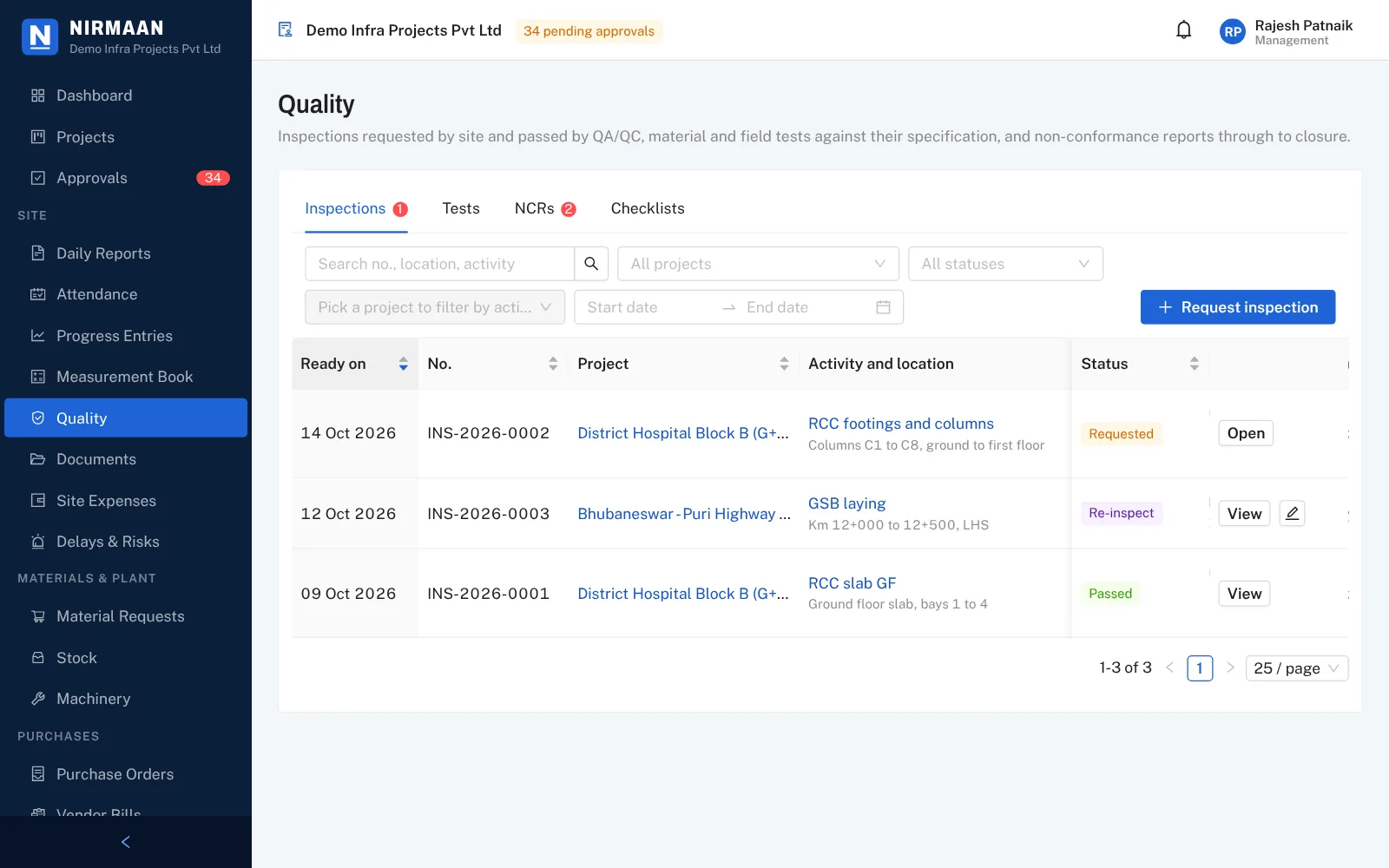The image size is (1389, 868).
Task: Collapse the sidebar with the arrow
Action: point(126,842)
